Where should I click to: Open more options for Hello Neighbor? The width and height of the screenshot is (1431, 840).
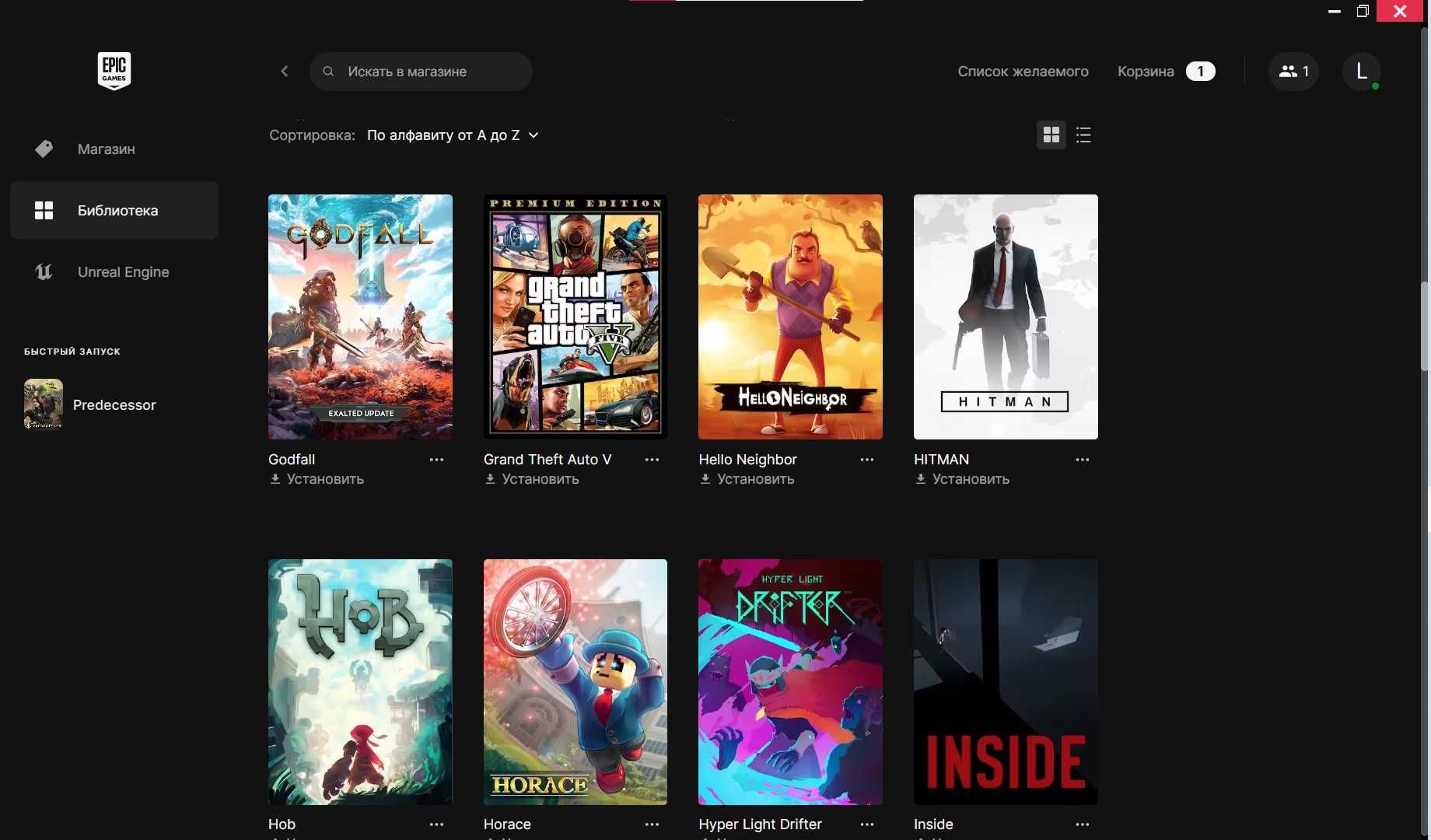[867, 460]
